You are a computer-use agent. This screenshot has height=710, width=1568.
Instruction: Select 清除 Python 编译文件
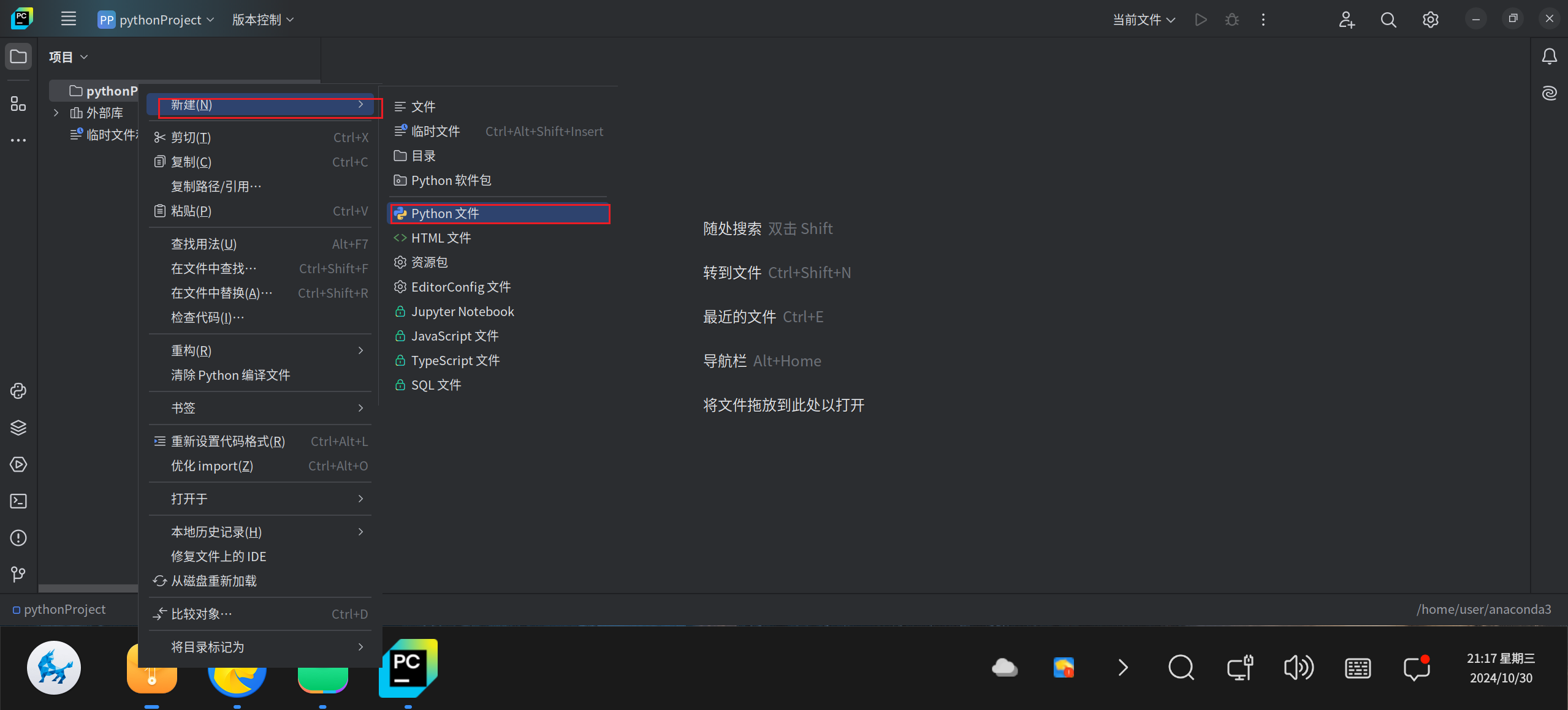(x=260, y=375)
